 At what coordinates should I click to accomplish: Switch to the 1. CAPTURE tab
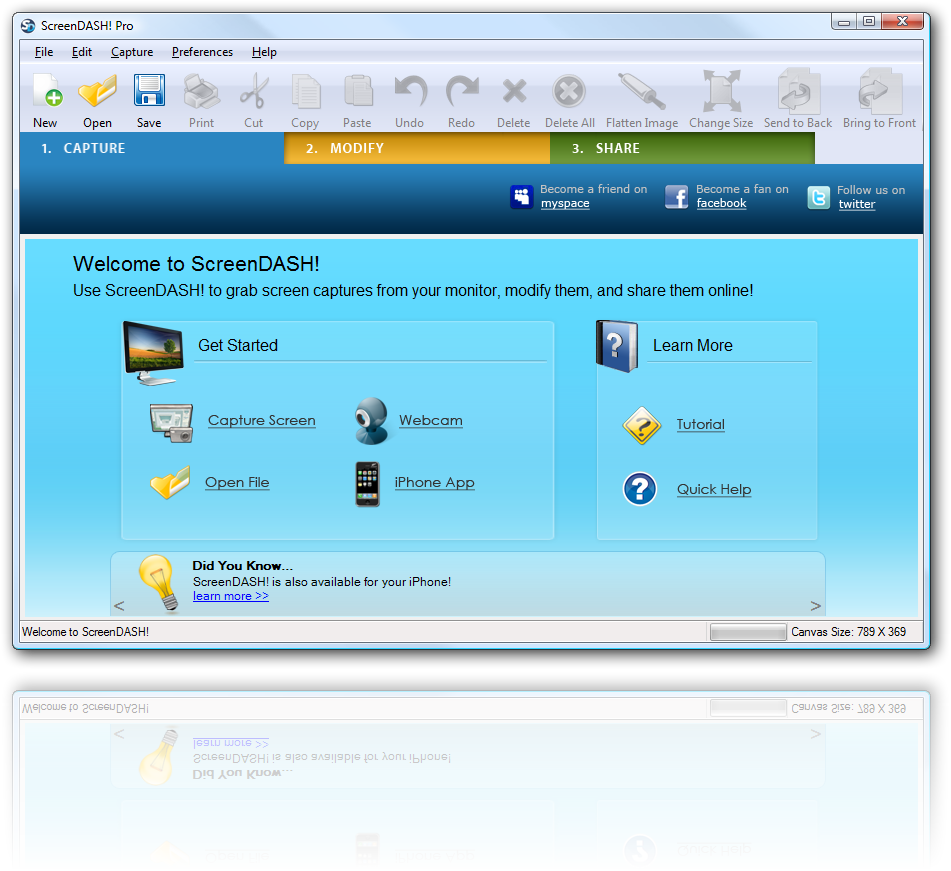pyautogui.click(x=152, y=148)
